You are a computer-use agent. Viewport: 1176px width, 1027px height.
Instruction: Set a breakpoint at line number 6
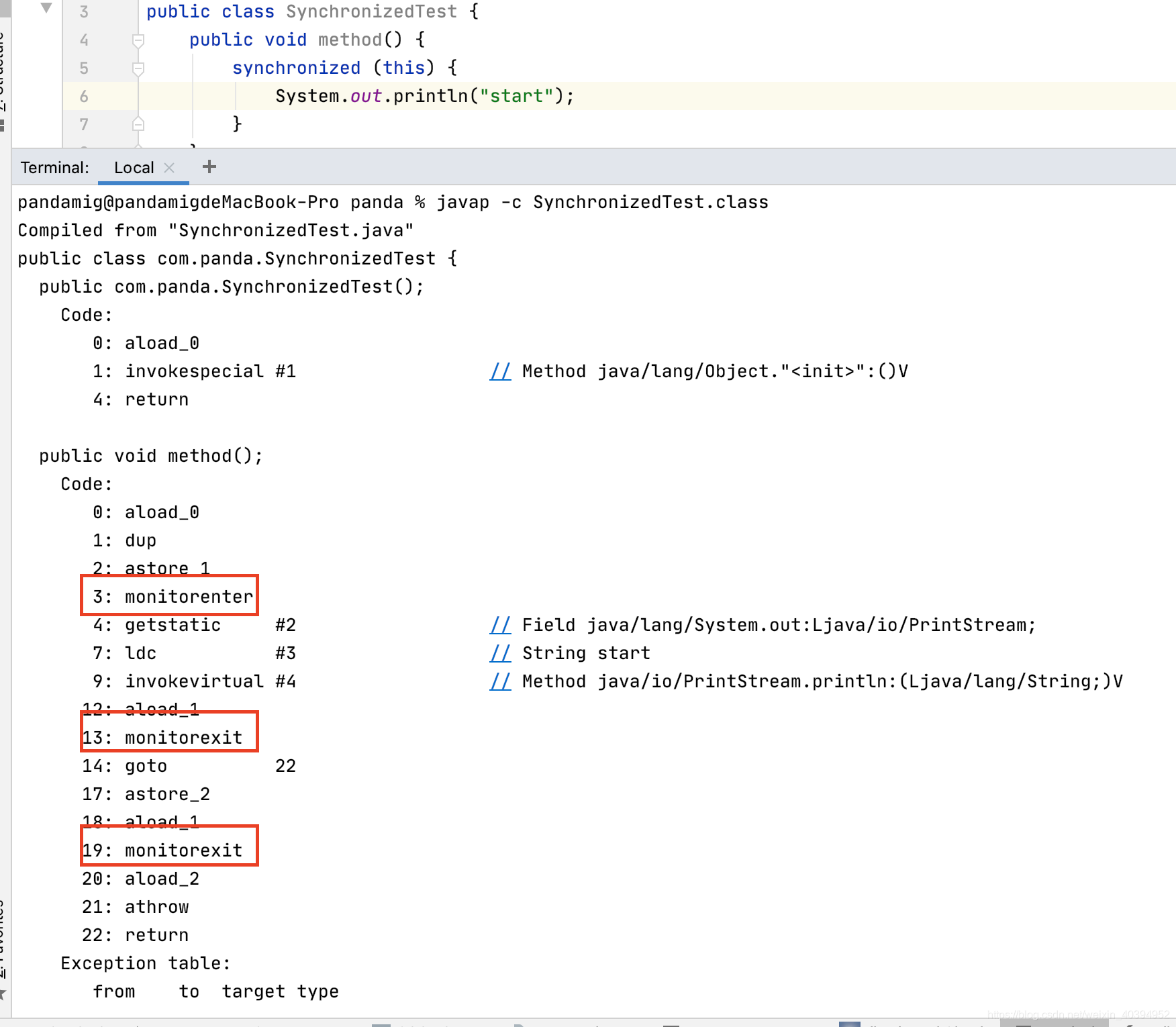pos(84,97)
